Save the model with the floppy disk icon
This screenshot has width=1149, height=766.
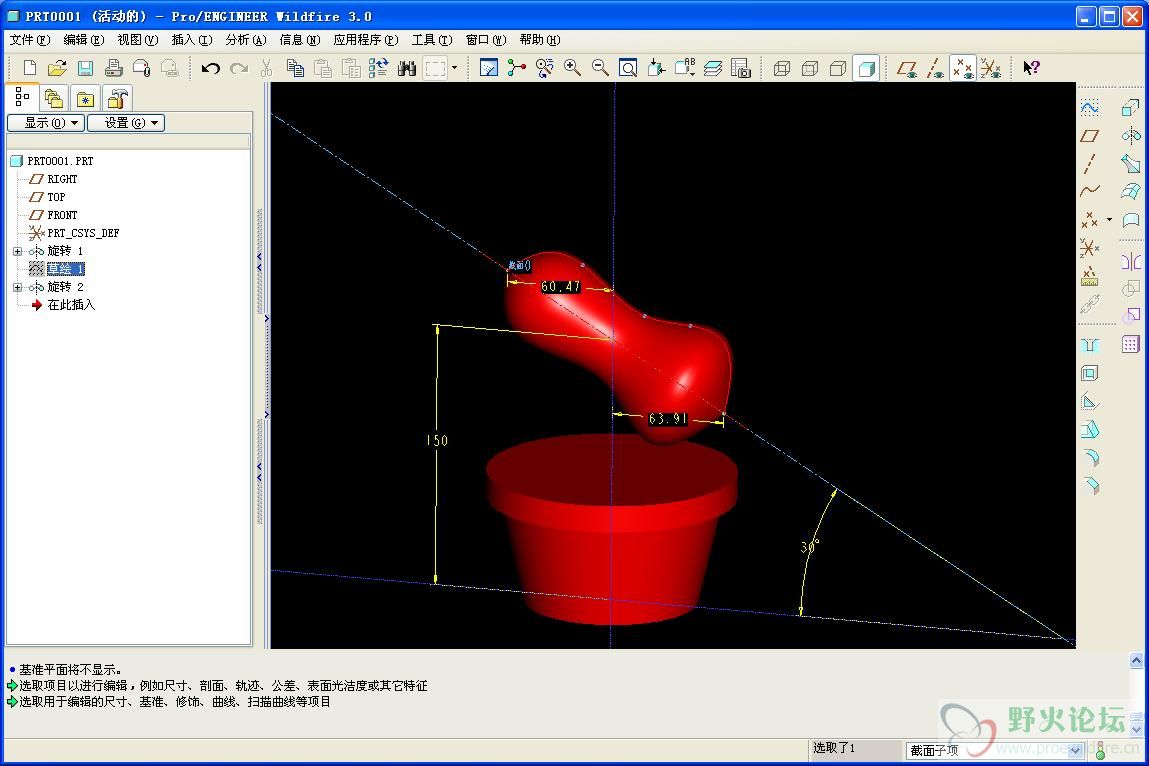tap(85, 68)
